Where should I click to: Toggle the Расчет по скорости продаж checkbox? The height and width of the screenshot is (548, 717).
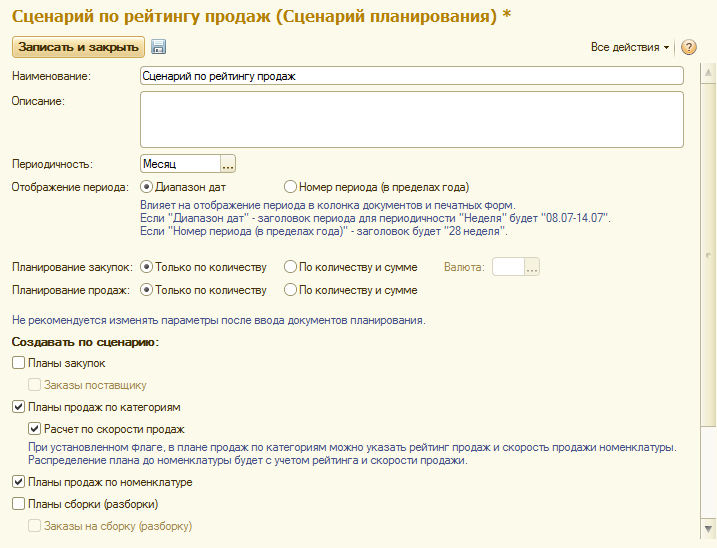point(36,429)
